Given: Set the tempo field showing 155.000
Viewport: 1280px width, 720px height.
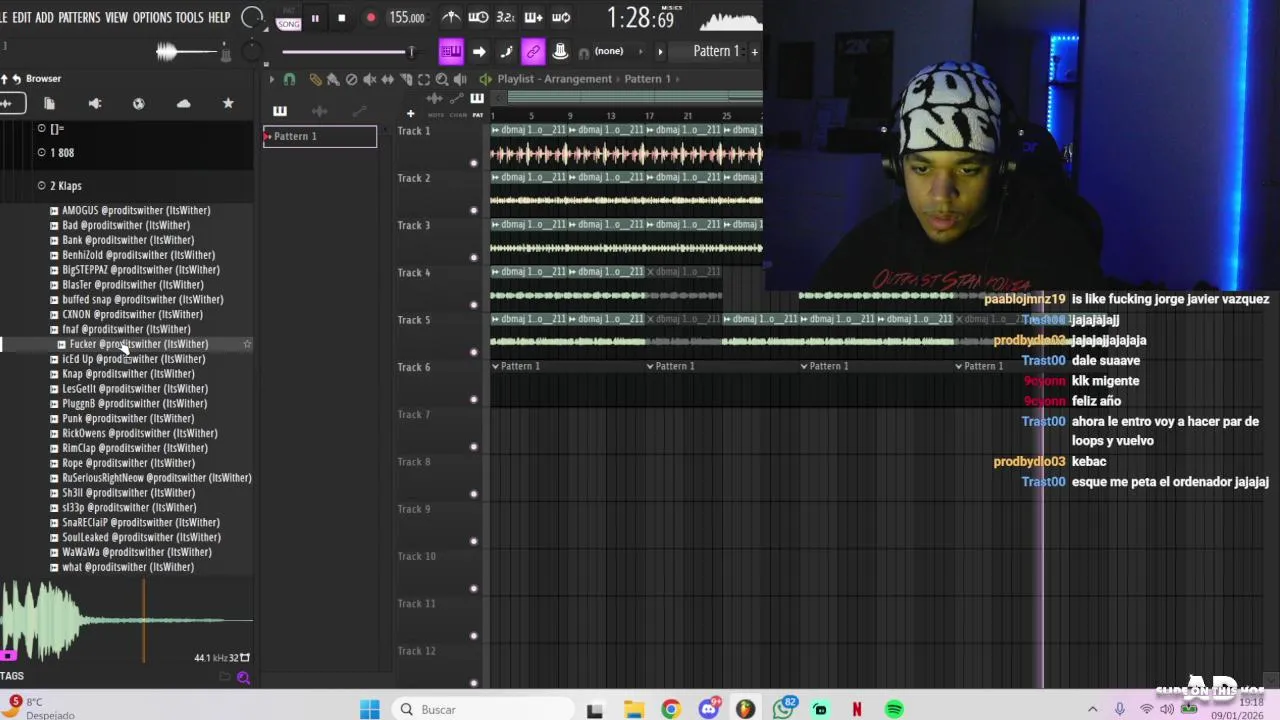Looking at the screenshot, I should [x=407, y=18].
